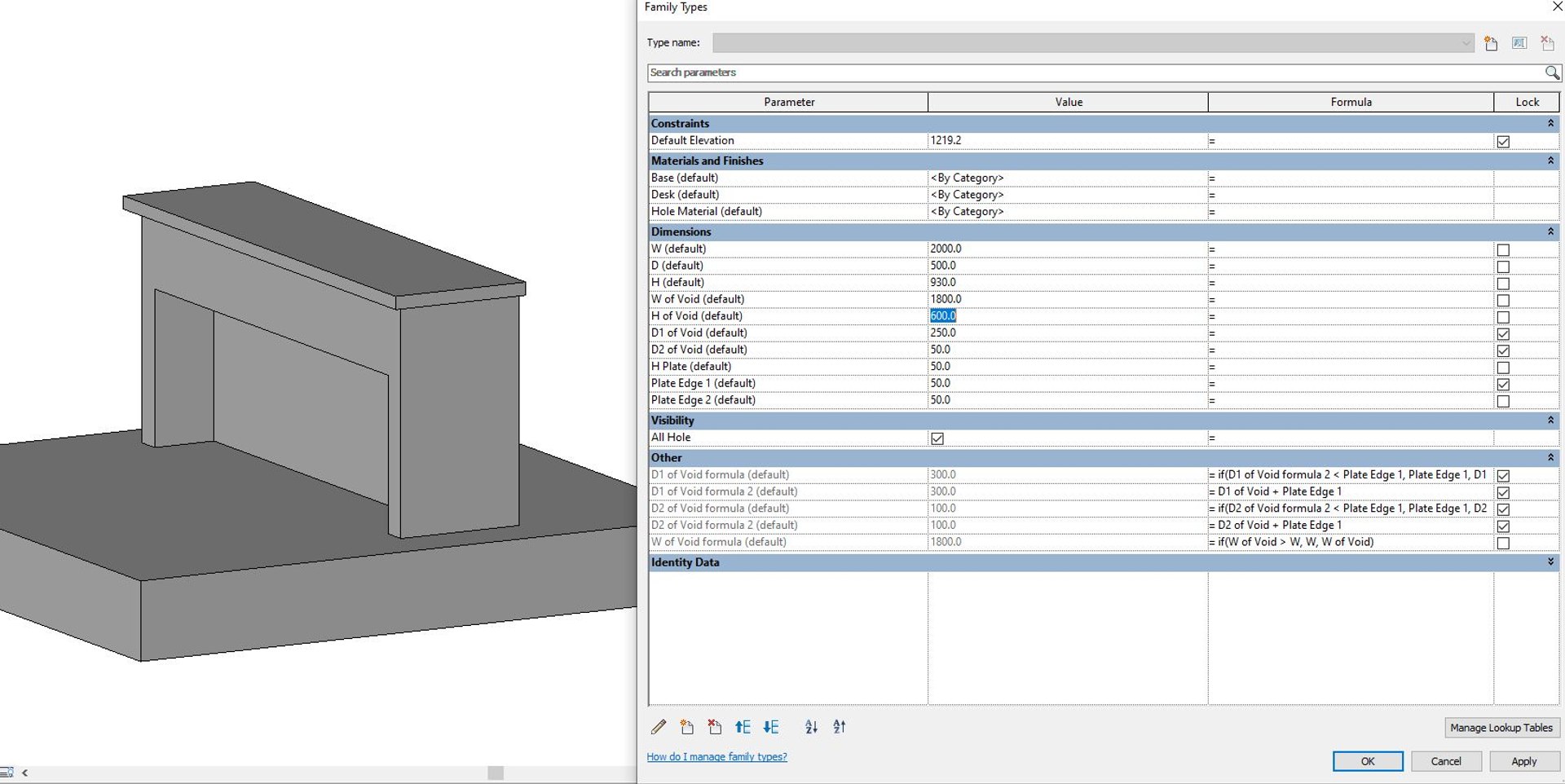This screenshot has height=784, width=1565.
Task: Collapse the Other group
Action: tap(1550, 457)
